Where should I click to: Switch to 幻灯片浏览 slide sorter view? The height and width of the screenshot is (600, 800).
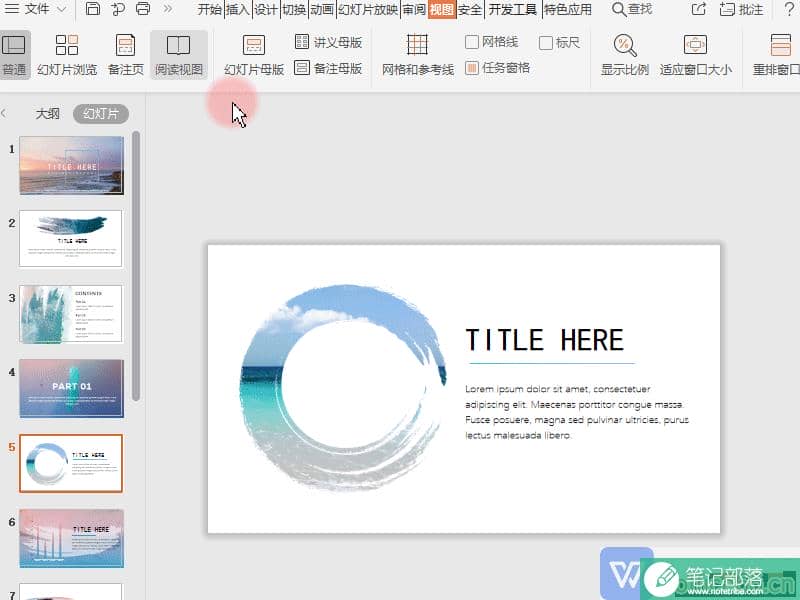point(67,55)
